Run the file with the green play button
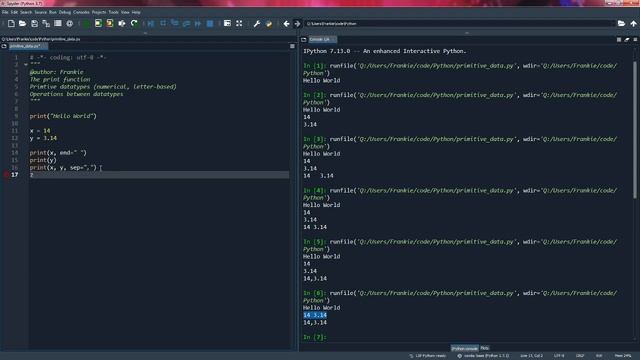Viewport: 640px width, 360px height. coord(86,24)
